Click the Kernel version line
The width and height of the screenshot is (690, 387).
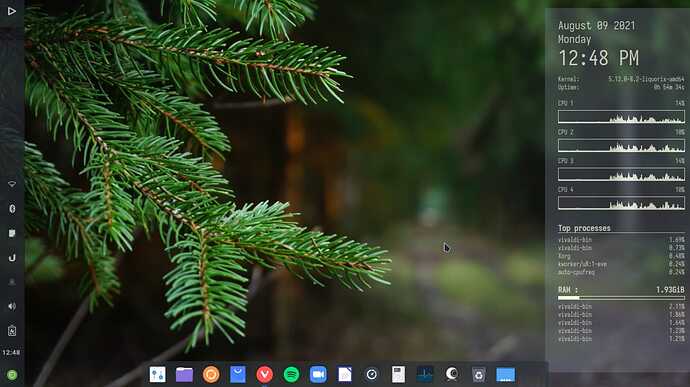[x=621, y=79]
